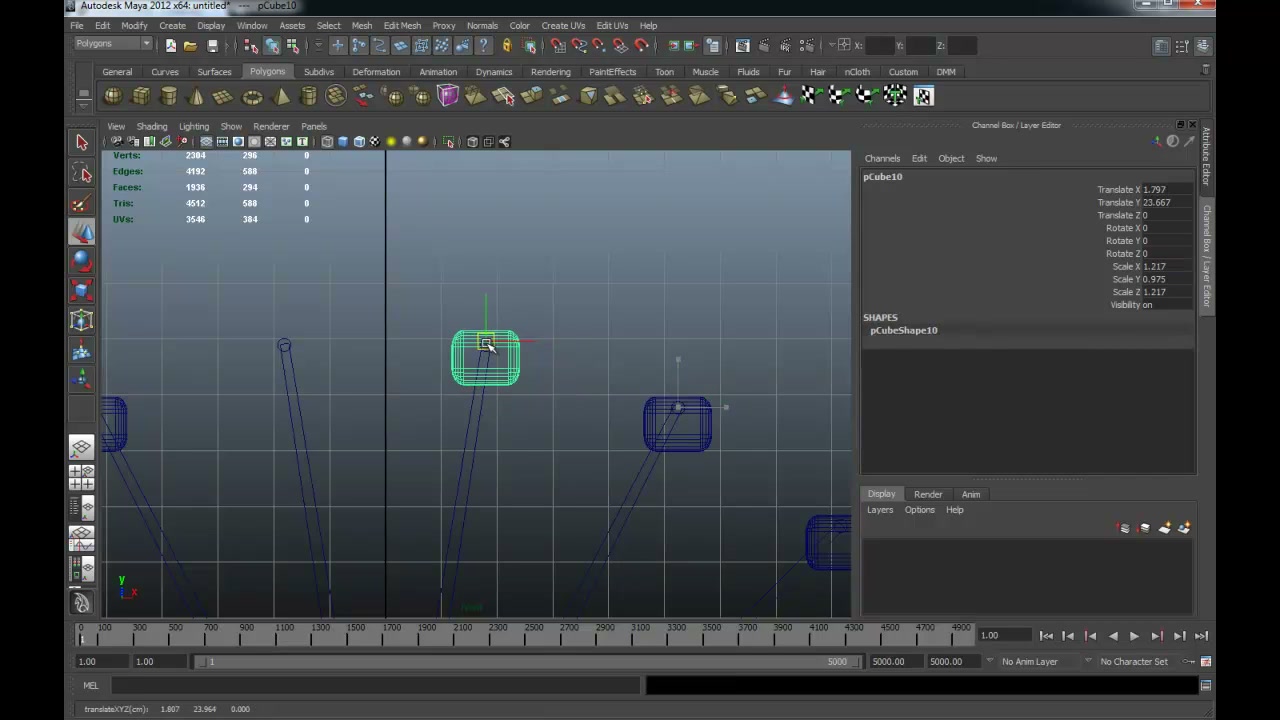The width and height of the screenshot is (1280, 720).
Task: Open Layers menu in Layer Editor
Action: 880,510
